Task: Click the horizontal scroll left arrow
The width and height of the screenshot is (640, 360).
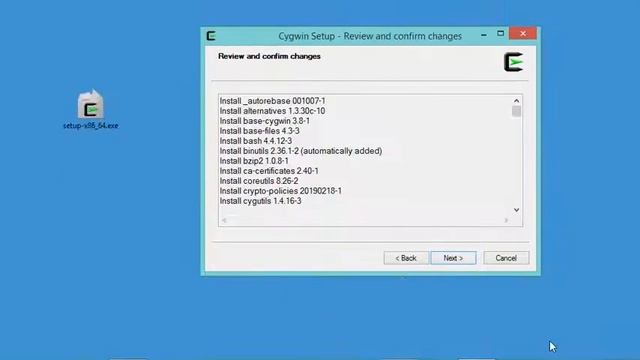Action: [224, 220]
